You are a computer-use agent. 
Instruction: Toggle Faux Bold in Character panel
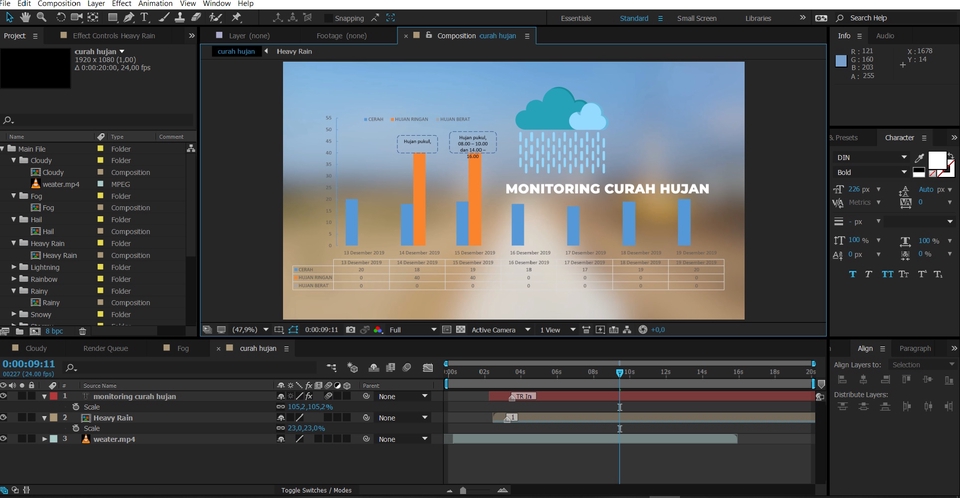[852, 274]
